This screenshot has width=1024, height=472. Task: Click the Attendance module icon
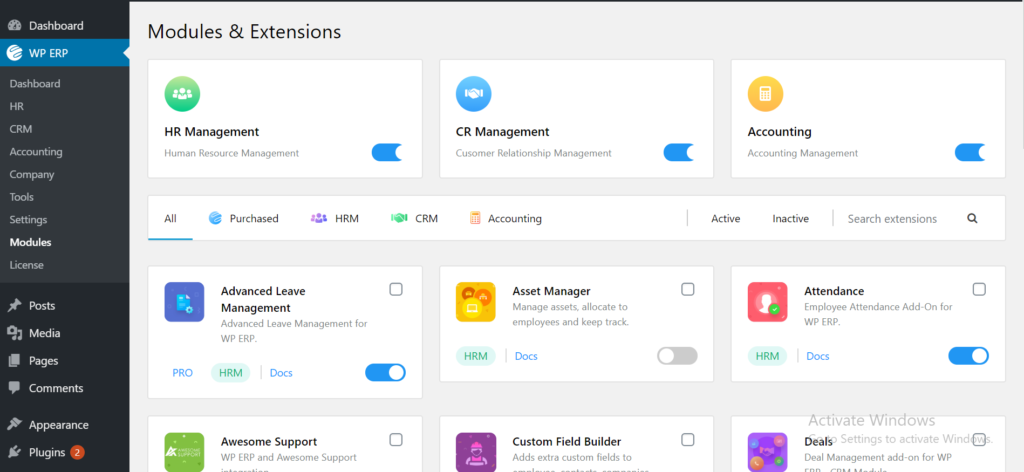click(x=767, y=302)
